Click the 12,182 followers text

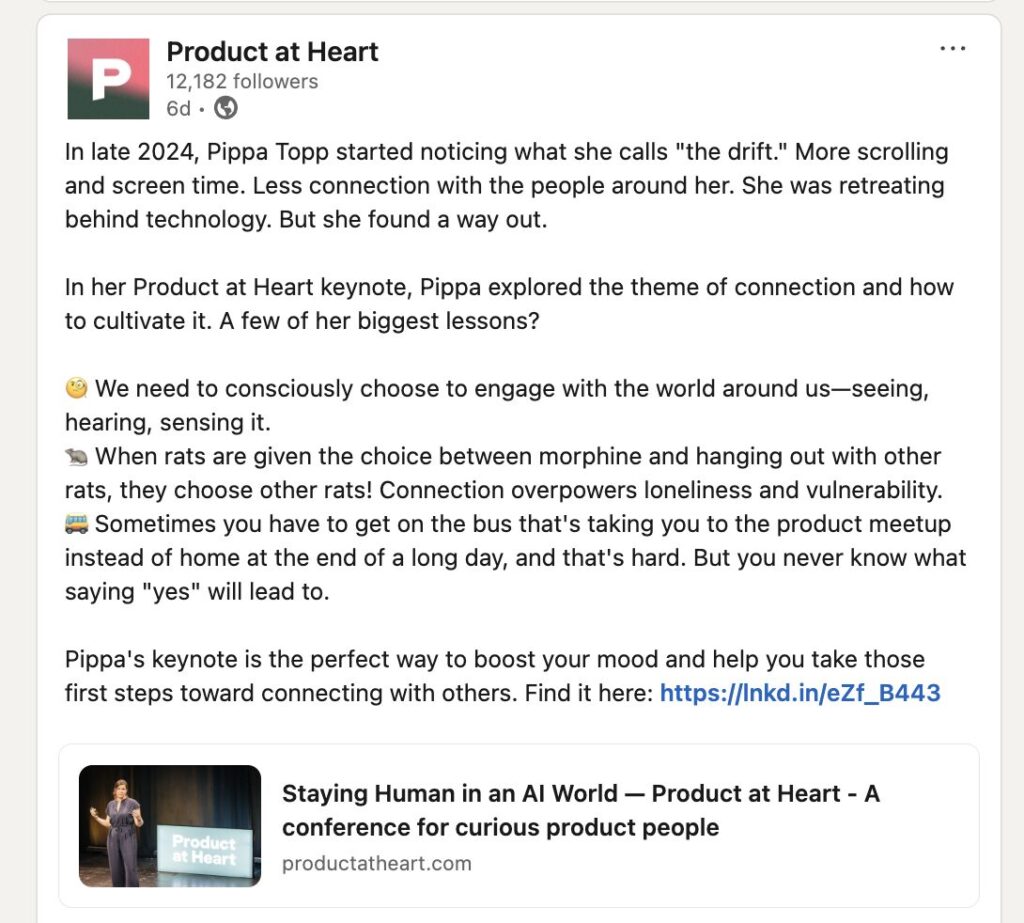(242, 82)
